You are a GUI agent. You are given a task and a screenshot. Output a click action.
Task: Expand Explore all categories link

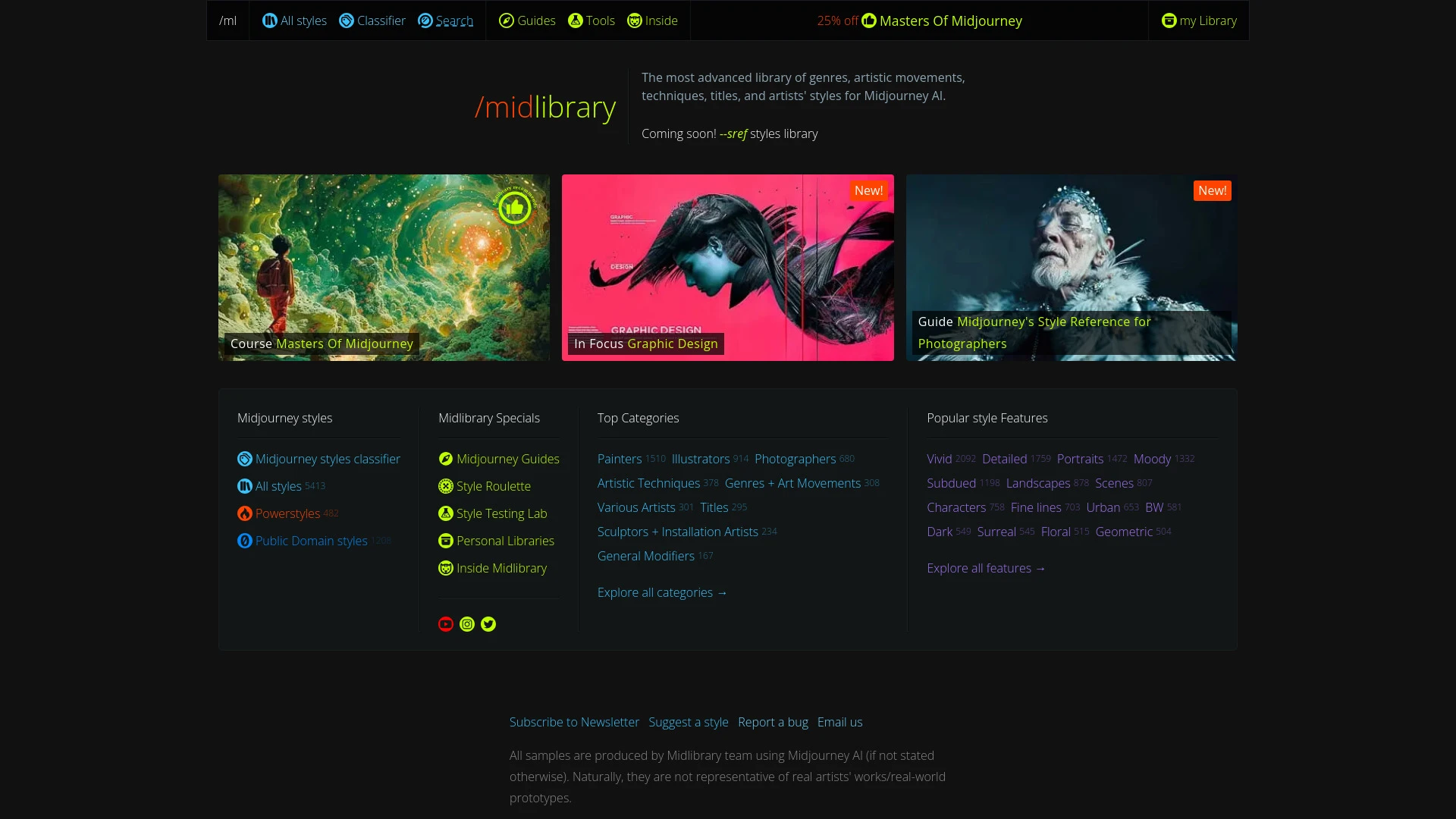(662, 592)
